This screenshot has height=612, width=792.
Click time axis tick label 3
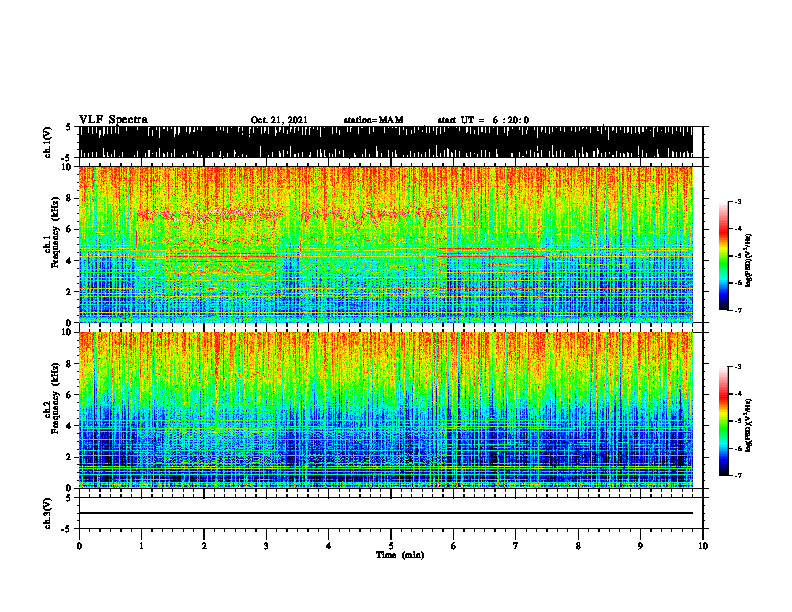(x=266, y=546)
